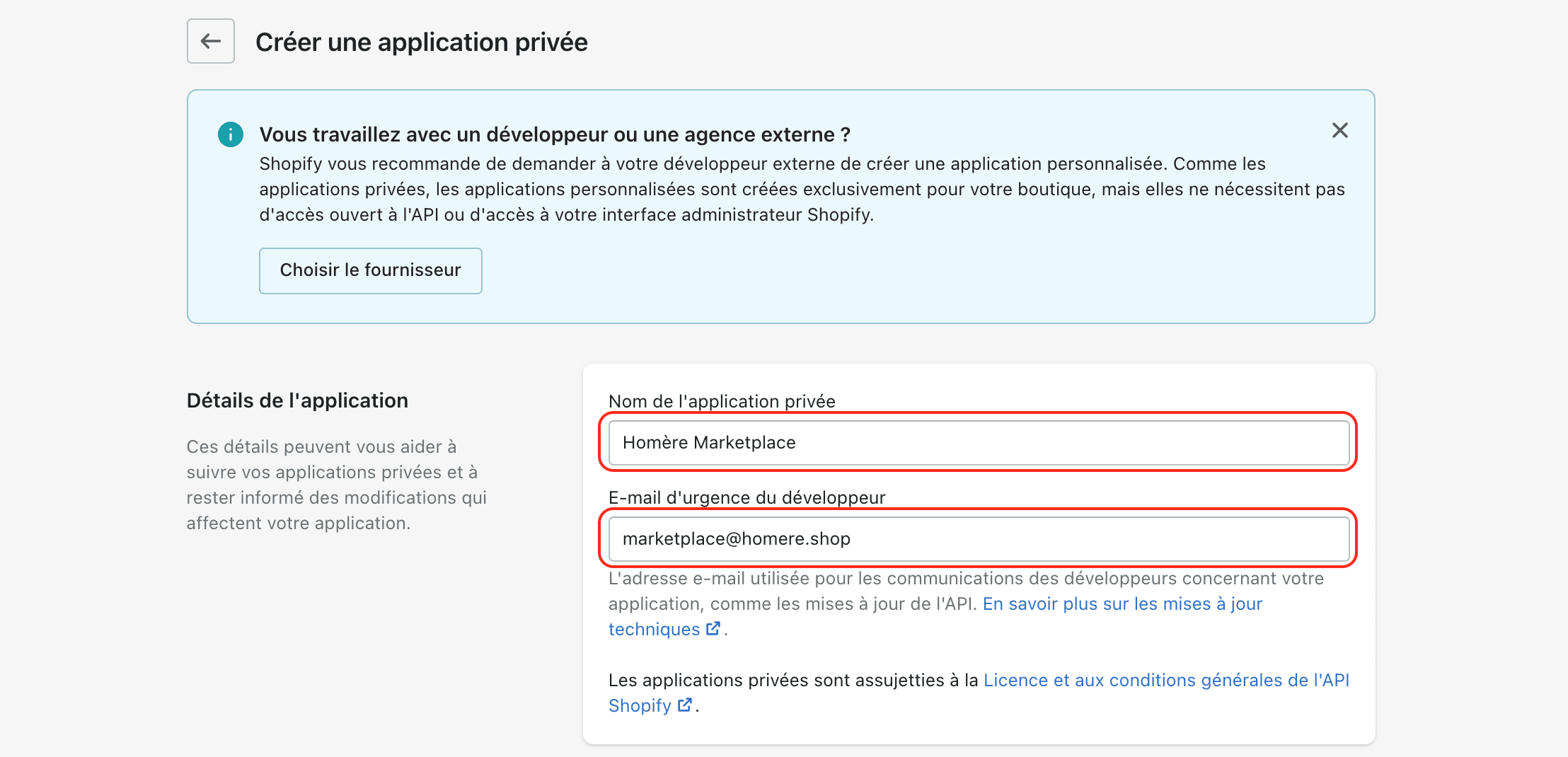This screenshot has width=1568, height=757.
Task: Click external link icon after Shopify
Action: (684, 705)
